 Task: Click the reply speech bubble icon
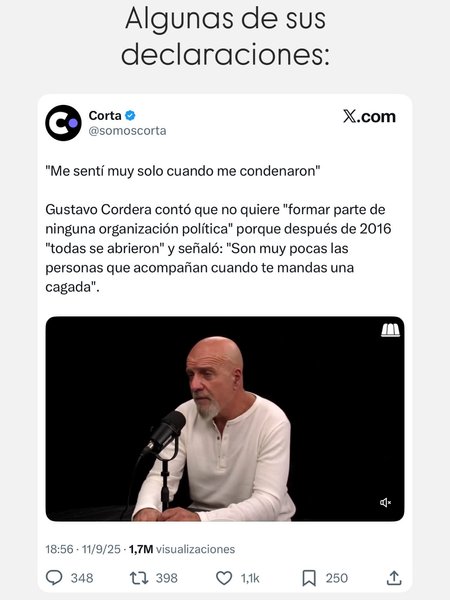pyautogui.click(x=54, y=578)
